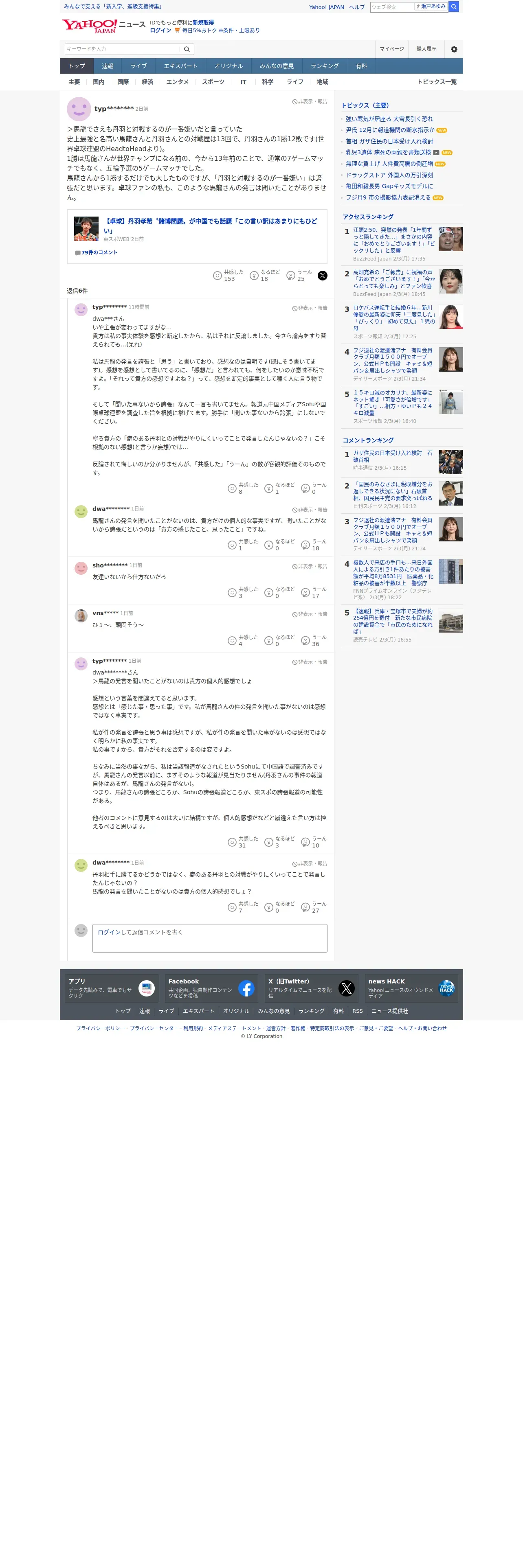The width and height of the screenshot is (523, 1568).
Task: Open the 丹羽孝希 賭博問題 article link
Action: click(210, 225)
